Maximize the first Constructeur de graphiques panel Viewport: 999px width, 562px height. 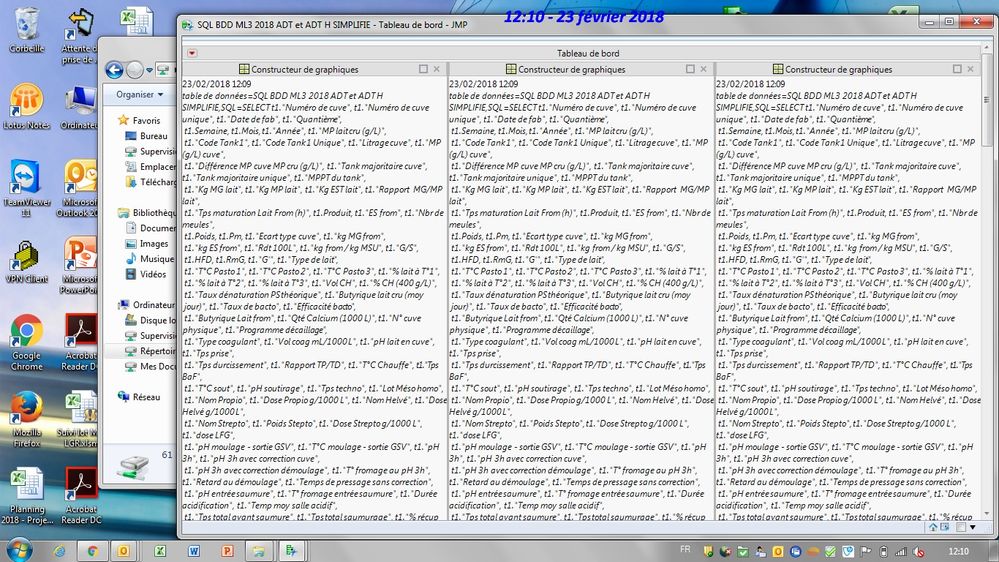(423, 69)
